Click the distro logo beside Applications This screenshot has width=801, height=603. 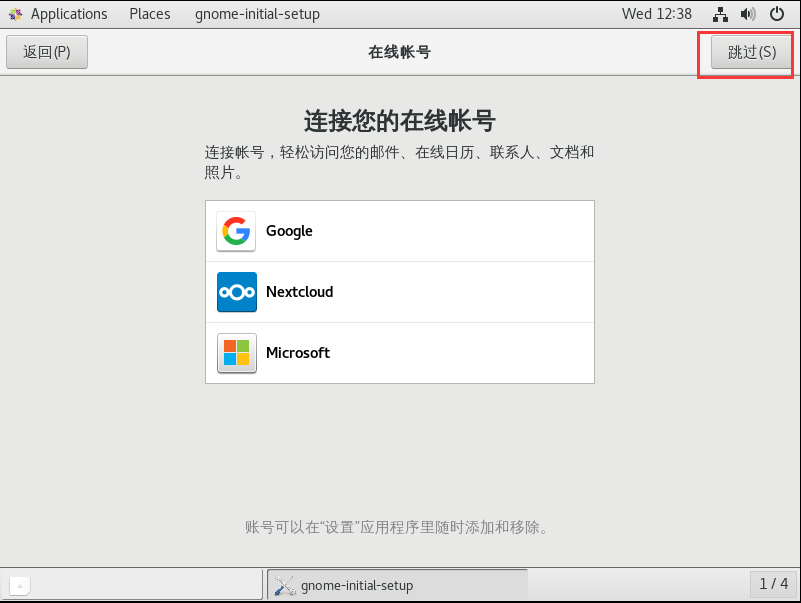pos(13,13)
